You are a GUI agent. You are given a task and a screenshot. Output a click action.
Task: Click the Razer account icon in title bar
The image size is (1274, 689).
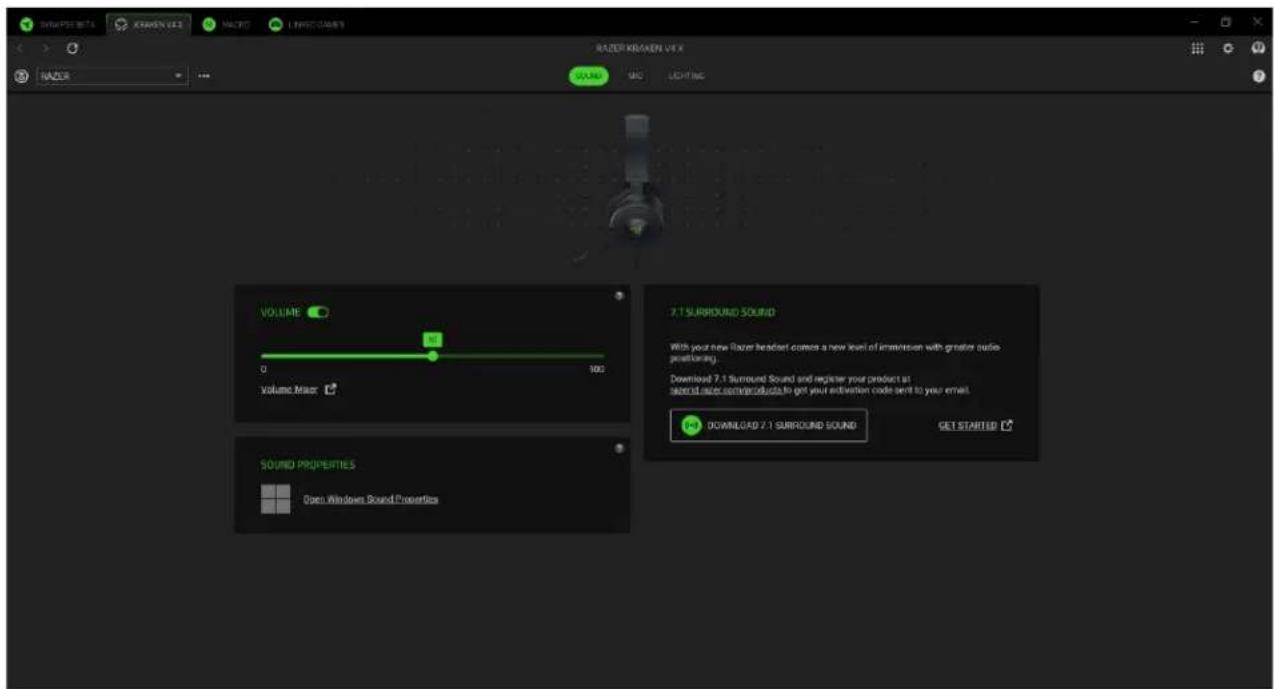click(x=1259, y=48)
